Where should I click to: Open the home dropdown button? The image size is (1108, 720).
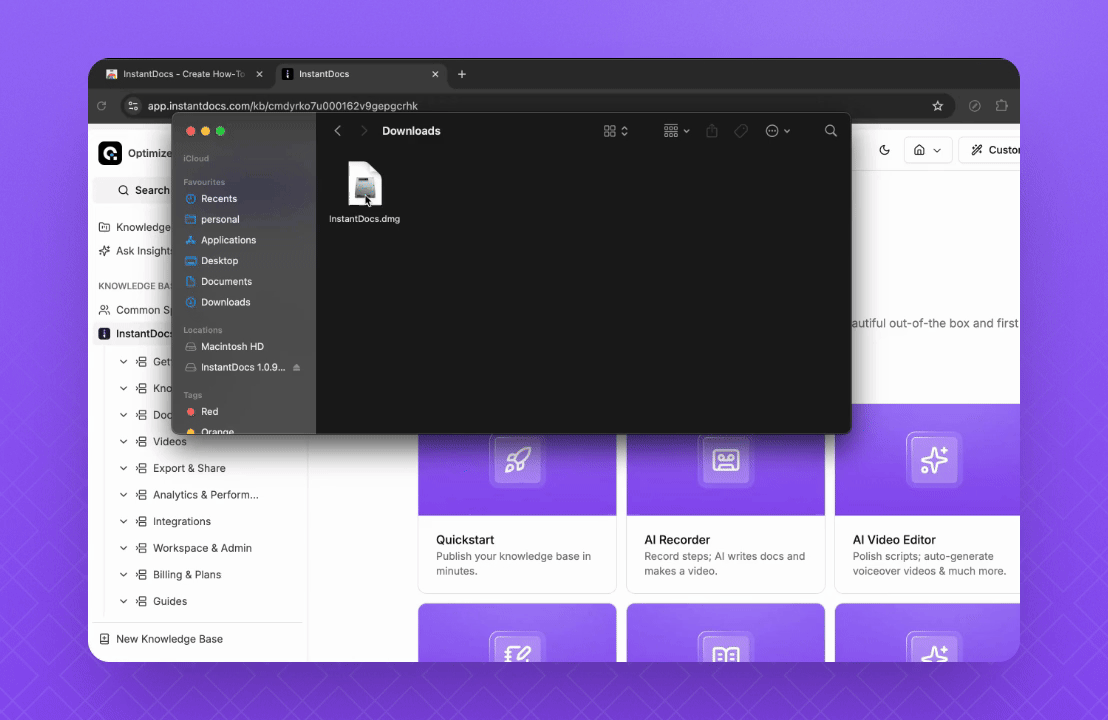pos(928,150)
